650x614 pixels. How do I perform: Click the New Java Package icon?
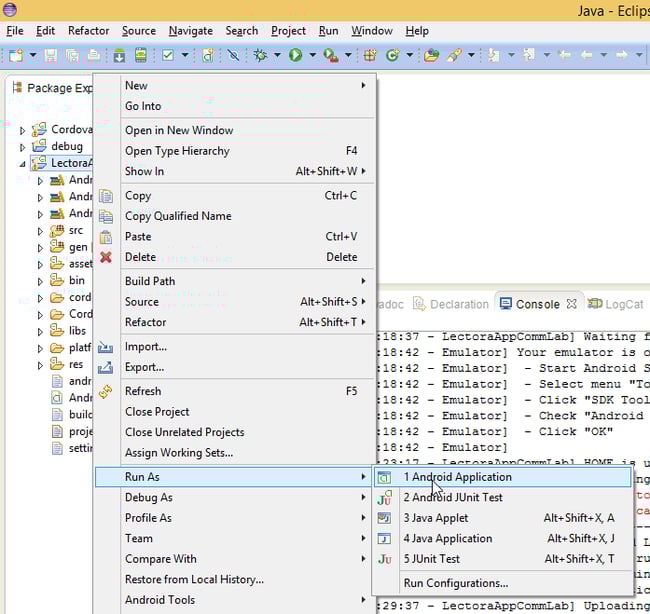point(370,55)
